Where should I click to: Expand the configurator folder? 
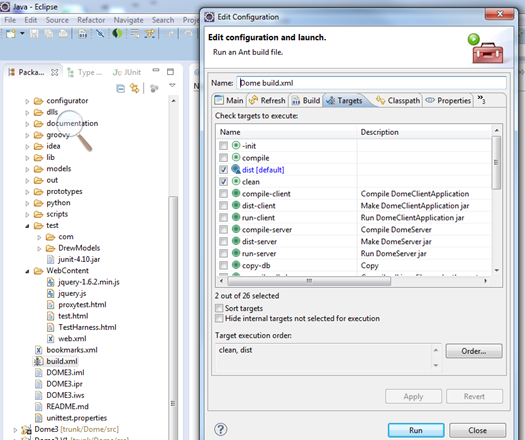(27, 101)
